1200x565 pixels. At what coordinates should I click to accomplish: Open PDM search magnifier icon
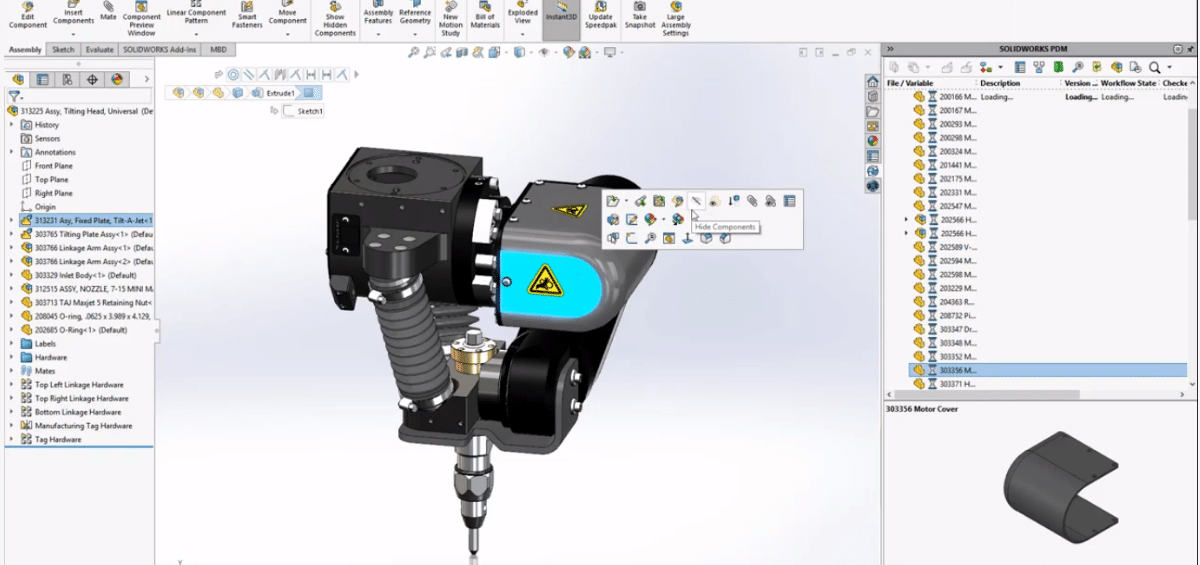1155,67
